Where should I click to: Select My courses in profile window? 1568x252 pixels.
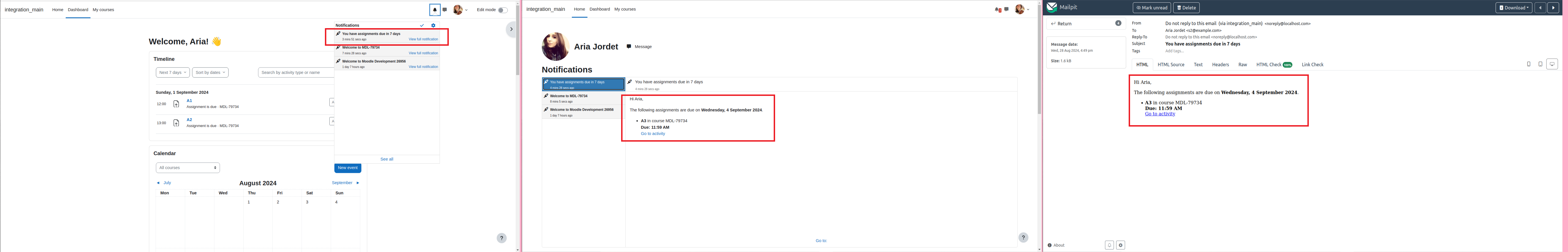point(625,9)
